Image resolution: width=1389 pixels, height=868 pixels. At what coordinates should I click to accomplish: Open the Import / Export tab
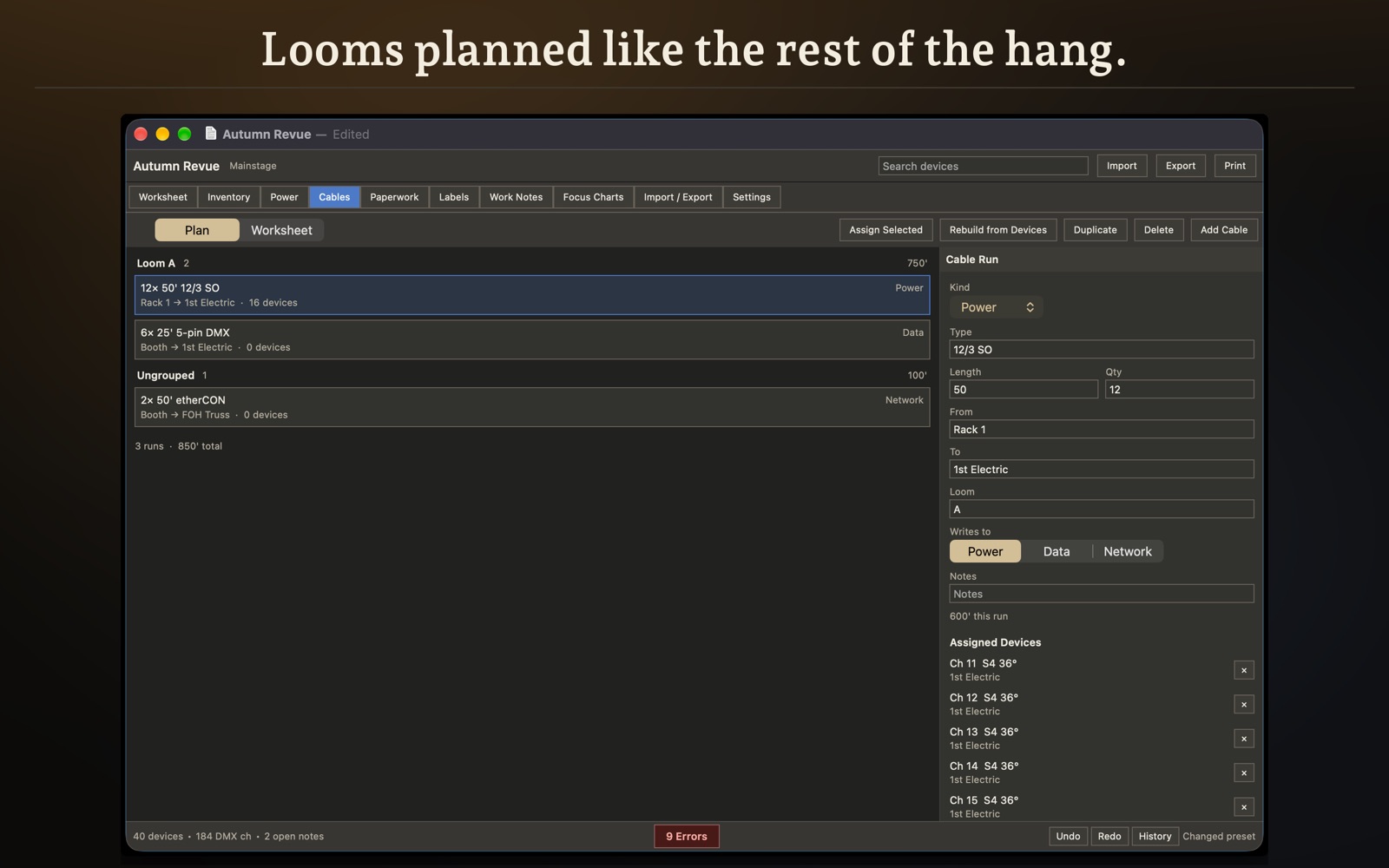(x=678, y=197)
